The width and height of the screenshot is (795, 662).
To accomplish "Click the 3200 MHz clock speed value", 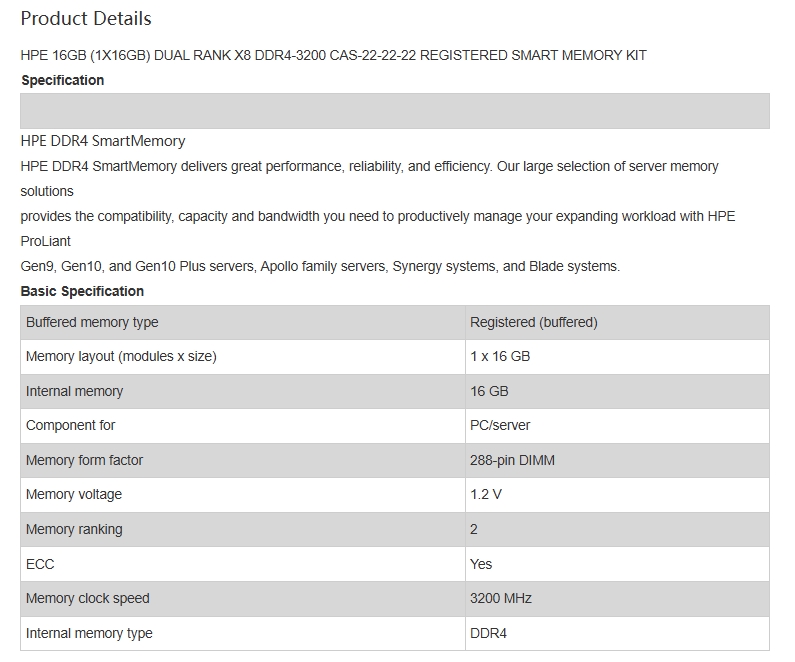I will [500, 598].
